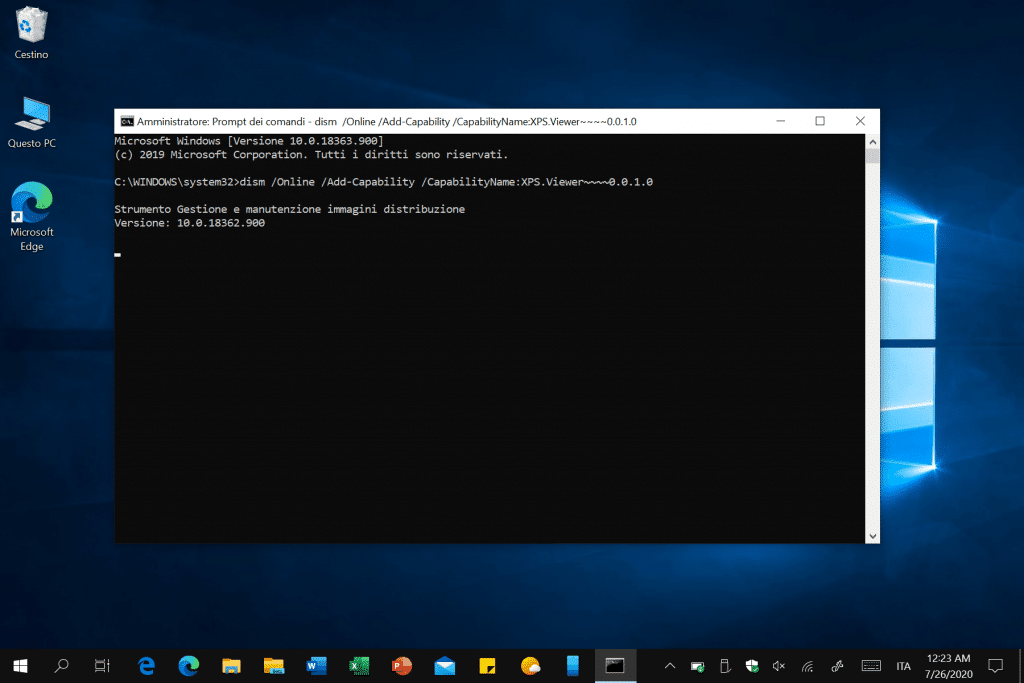Select the Microsoft Edge desktop shortcut
The width and height of the screenshot is (1024, 683).
click(x=31, y=210)
